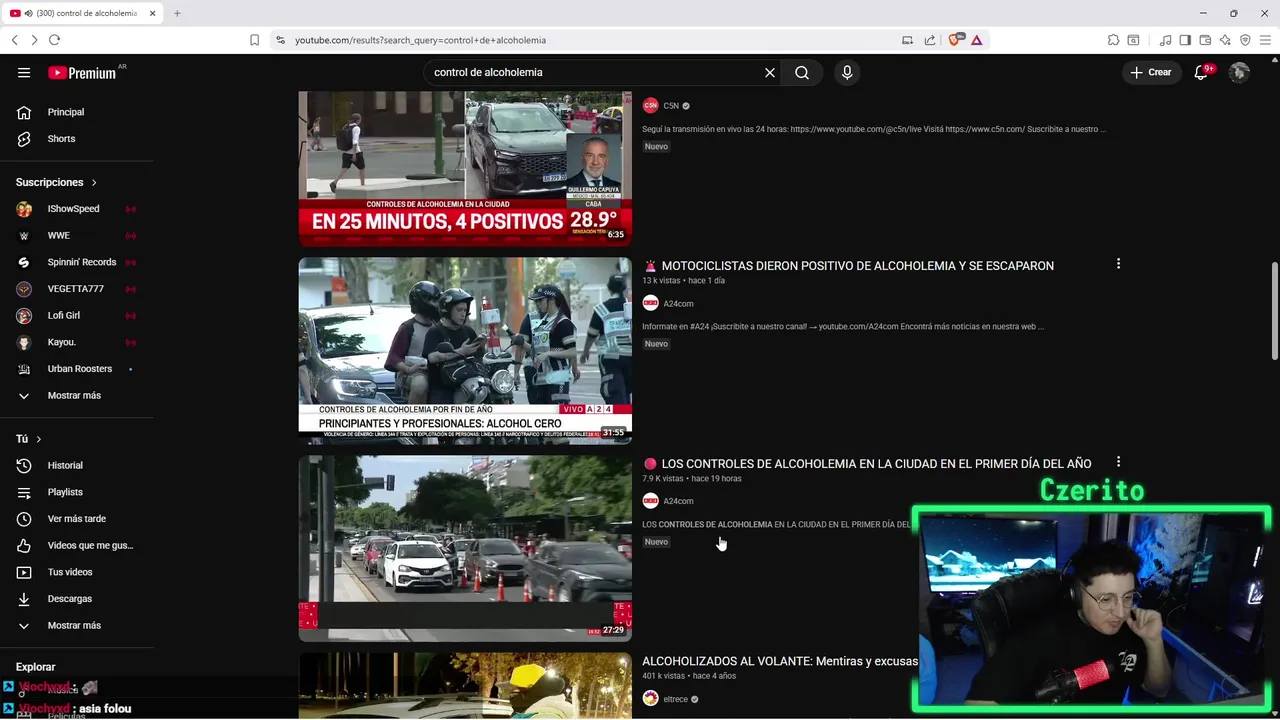Open Ver más tarde list
1280x720 pixels.
click(x=77, y=519)
